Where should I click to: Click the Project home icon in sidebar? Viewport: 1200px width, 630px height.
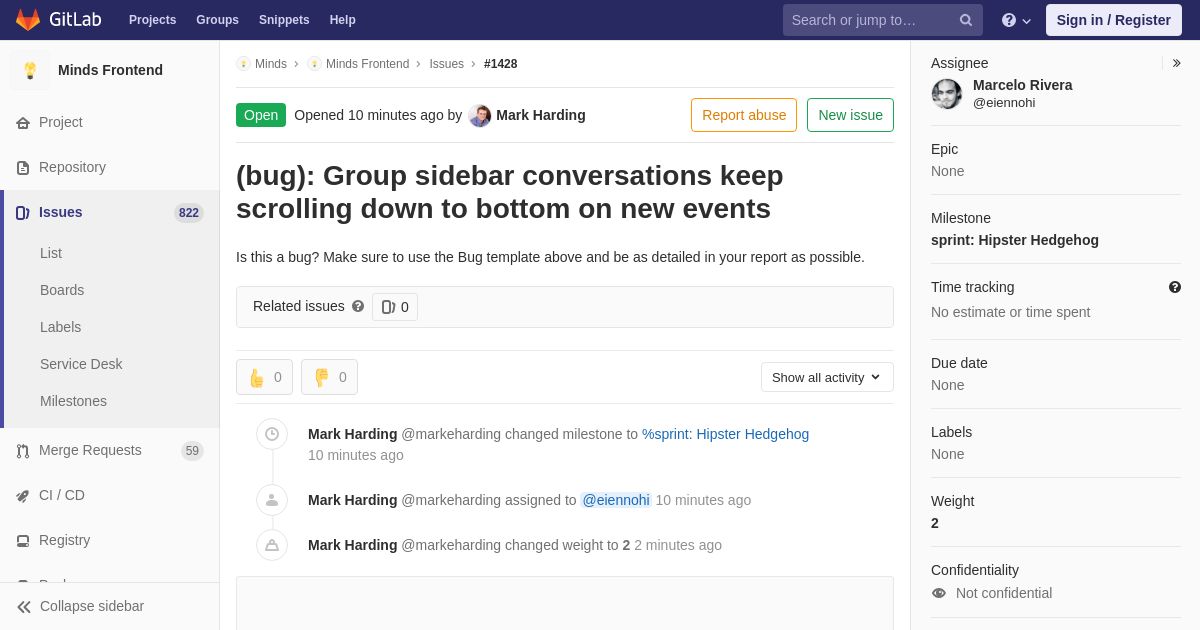coord(23,123)
